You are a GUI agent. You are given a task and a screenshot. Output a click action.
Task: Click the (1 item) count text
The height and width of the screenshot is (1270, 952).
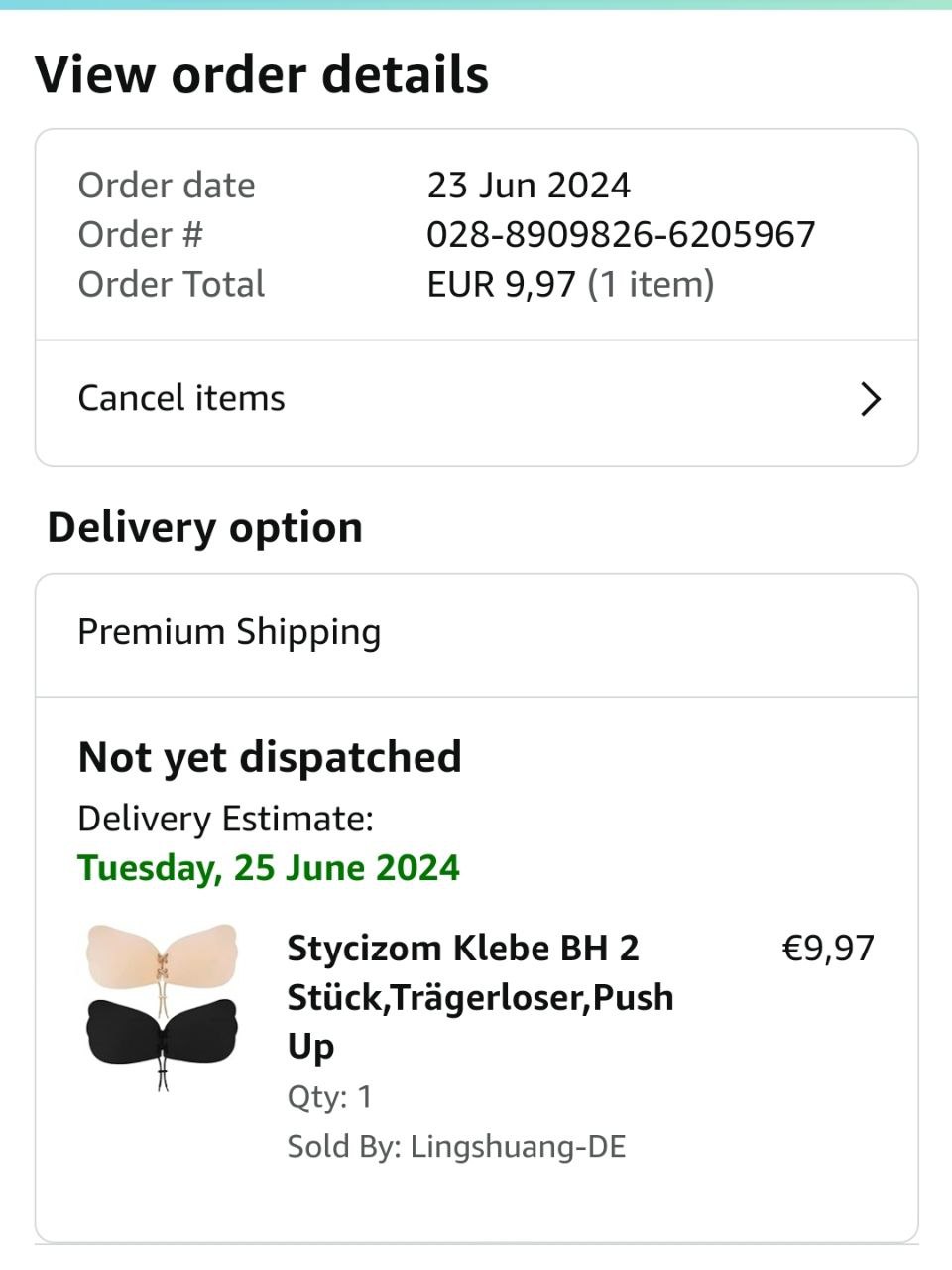651,285
